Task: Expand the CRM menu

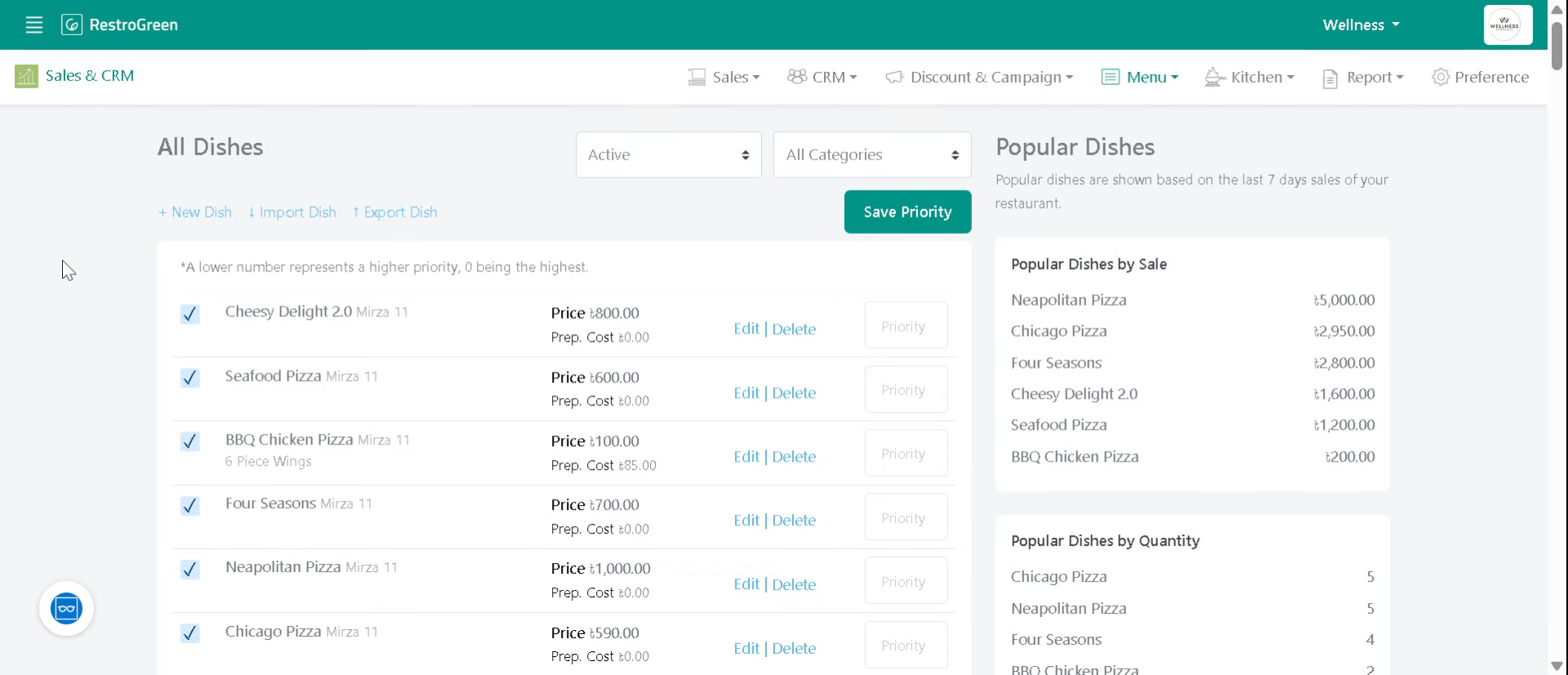Action: click(822, 77)
